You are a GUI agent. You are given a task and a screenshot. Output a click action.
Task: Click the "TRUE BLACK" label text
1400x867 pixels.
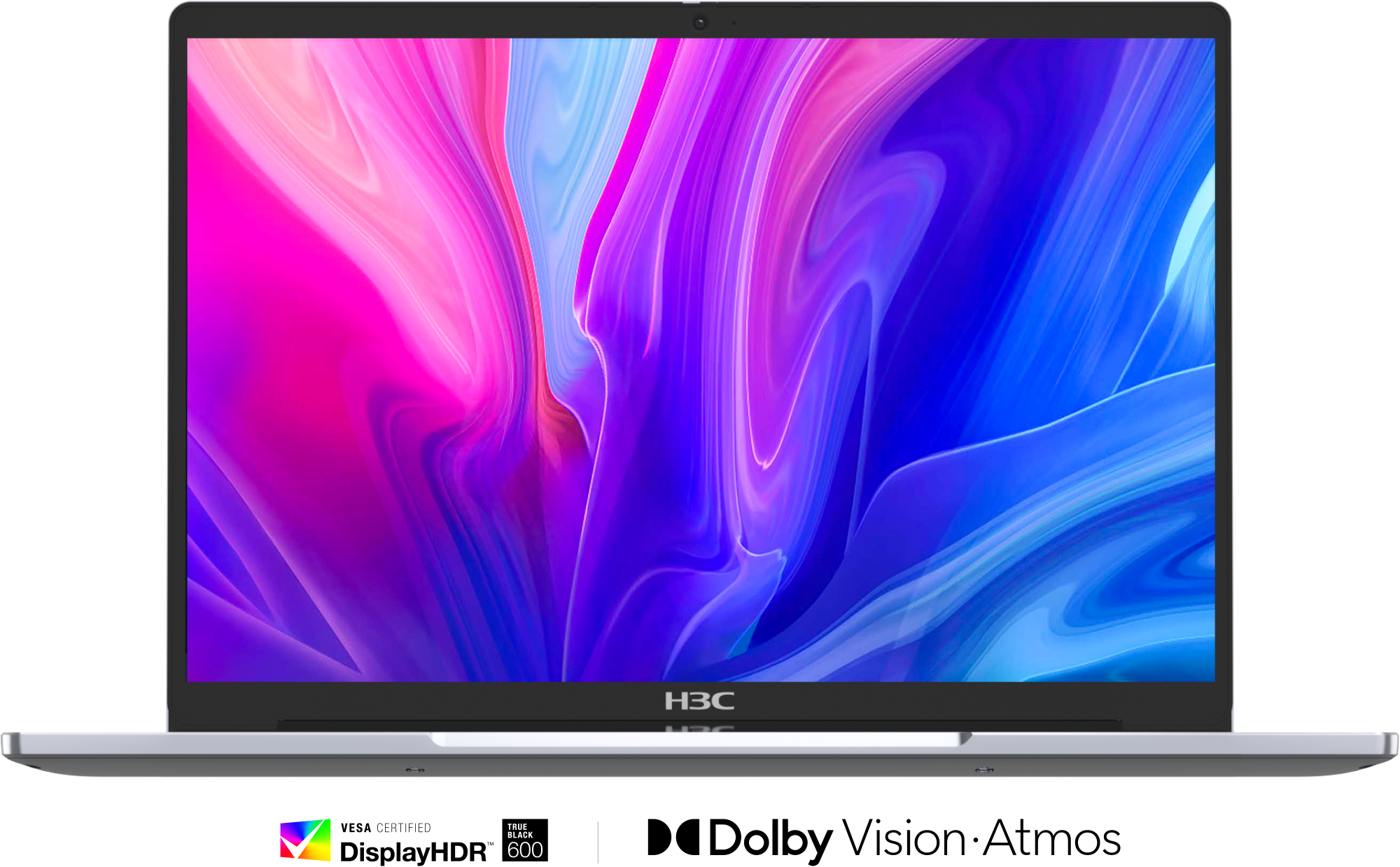(519, 831)
